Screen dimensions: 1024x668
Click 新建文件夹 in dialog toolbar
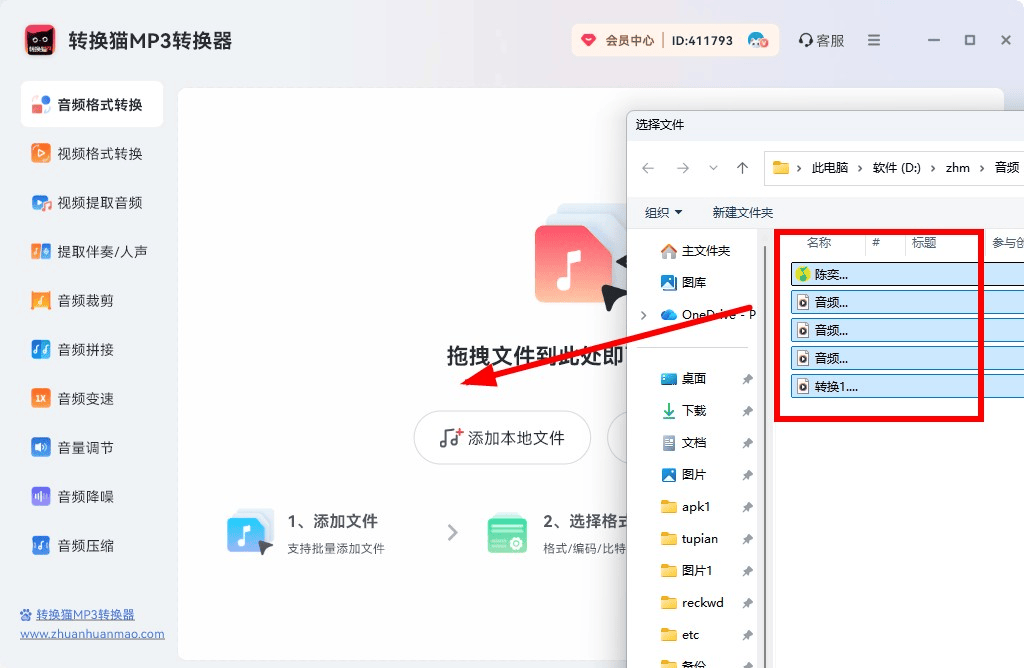tap(742, 213)
